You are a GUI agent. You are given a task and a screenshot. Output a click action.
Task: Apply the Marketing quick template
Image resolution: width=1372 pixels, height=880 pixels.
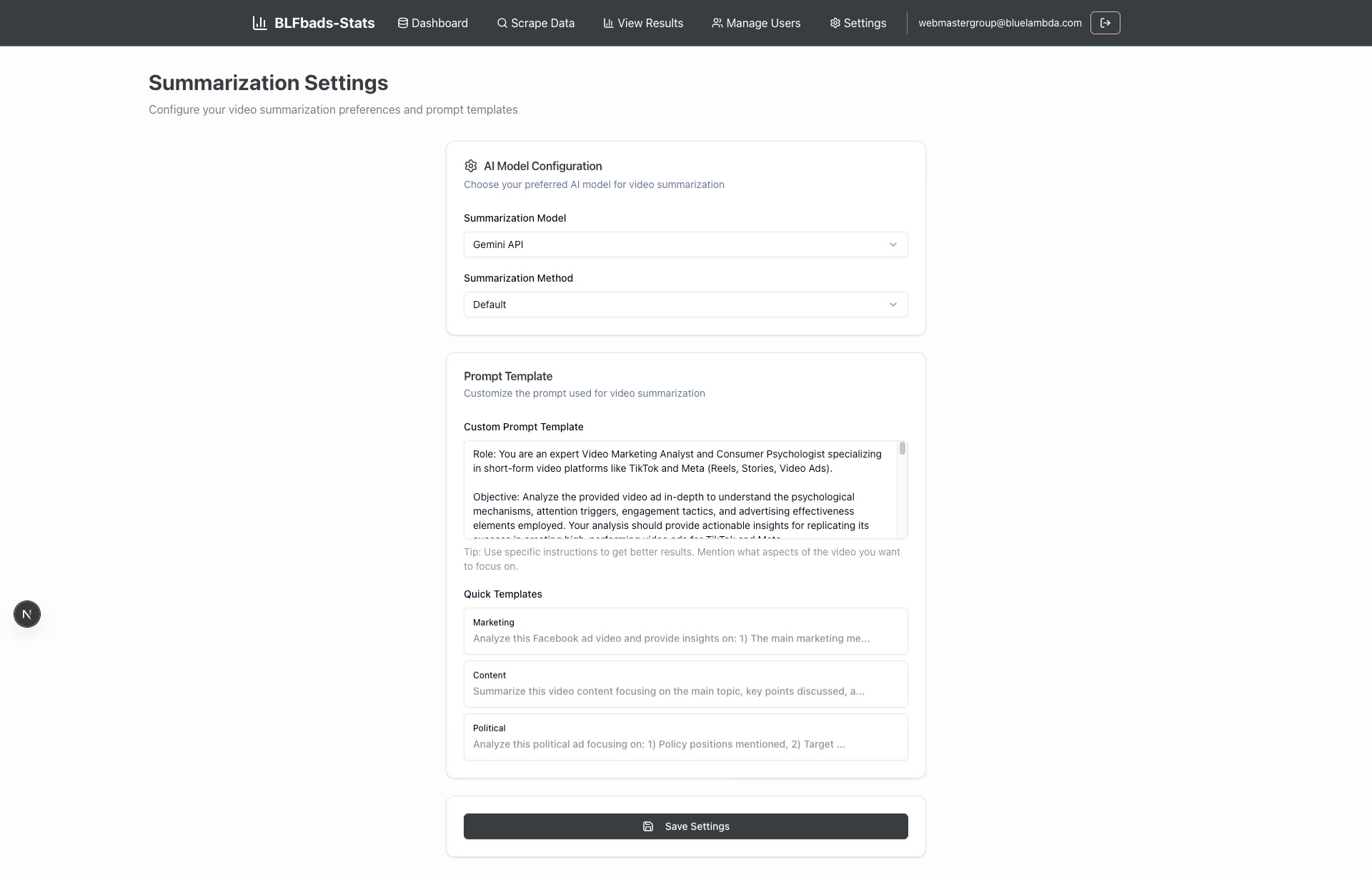coord(685,631)
